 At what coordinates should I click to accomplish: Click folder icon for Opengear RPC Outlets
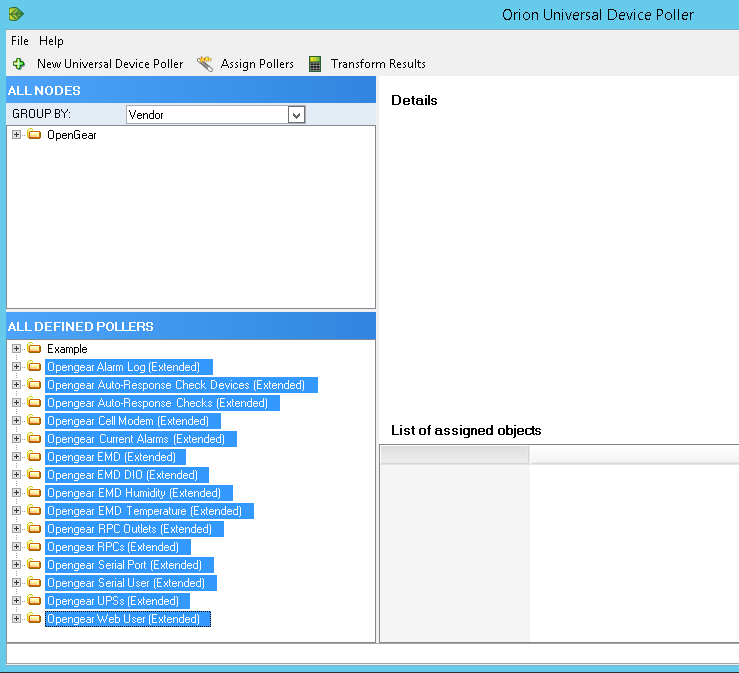(x=34, y=528)
